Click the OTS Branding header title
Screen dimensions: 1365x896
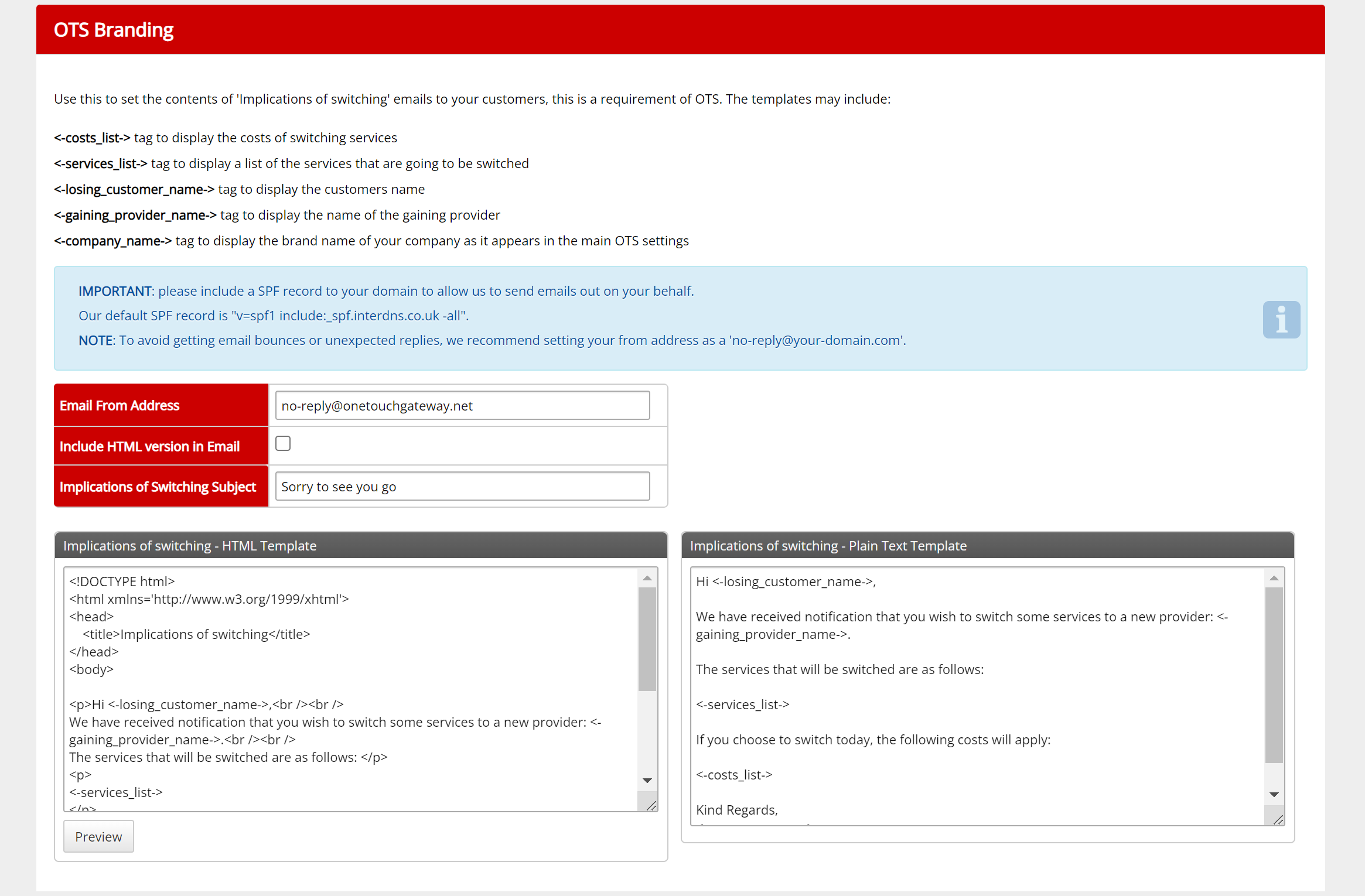click(x=114, y=29)
